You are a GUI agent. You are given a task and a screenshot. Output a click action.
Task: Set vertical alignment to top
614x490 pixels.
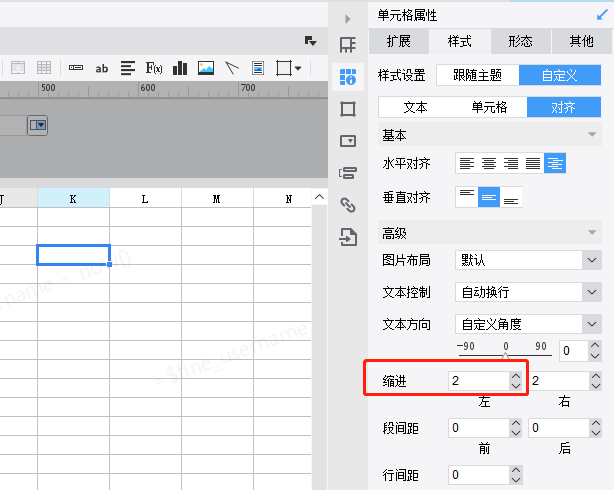(467, 197)
